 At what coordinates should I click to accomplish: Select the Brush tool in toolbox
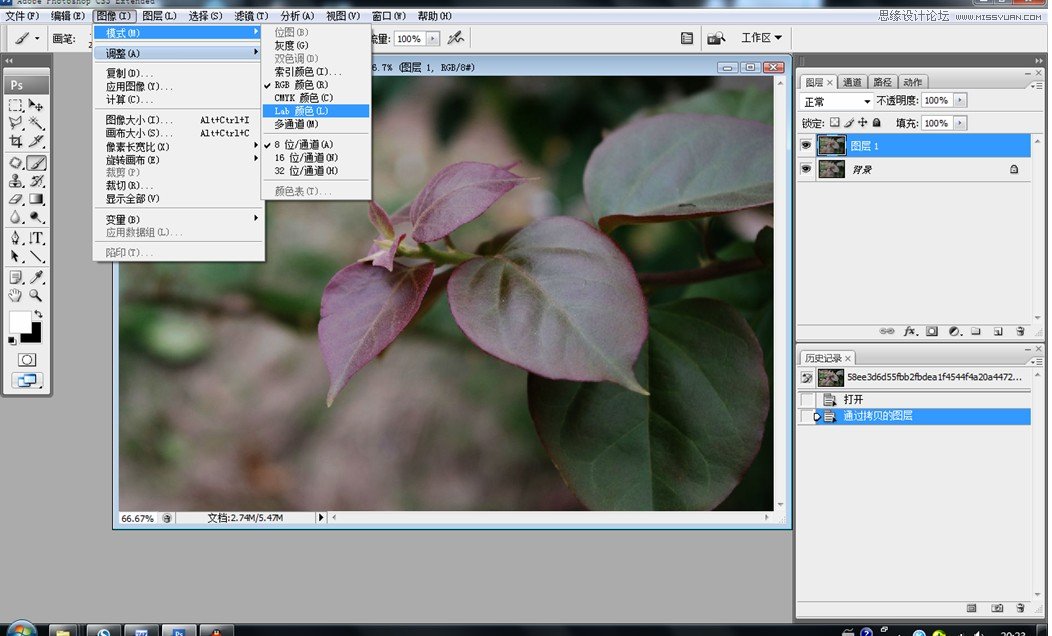36,163
